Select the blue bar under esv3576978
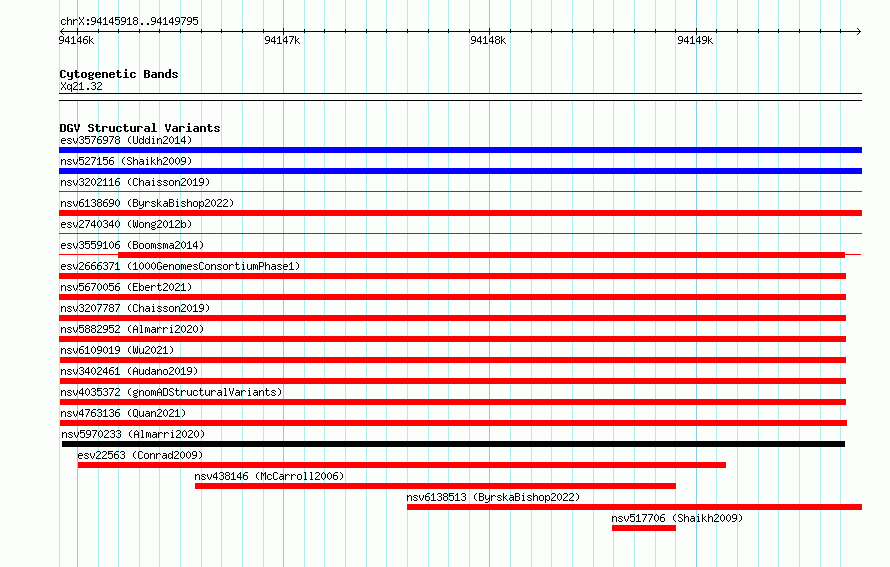 pyautogui.click(x=460, y=150)
